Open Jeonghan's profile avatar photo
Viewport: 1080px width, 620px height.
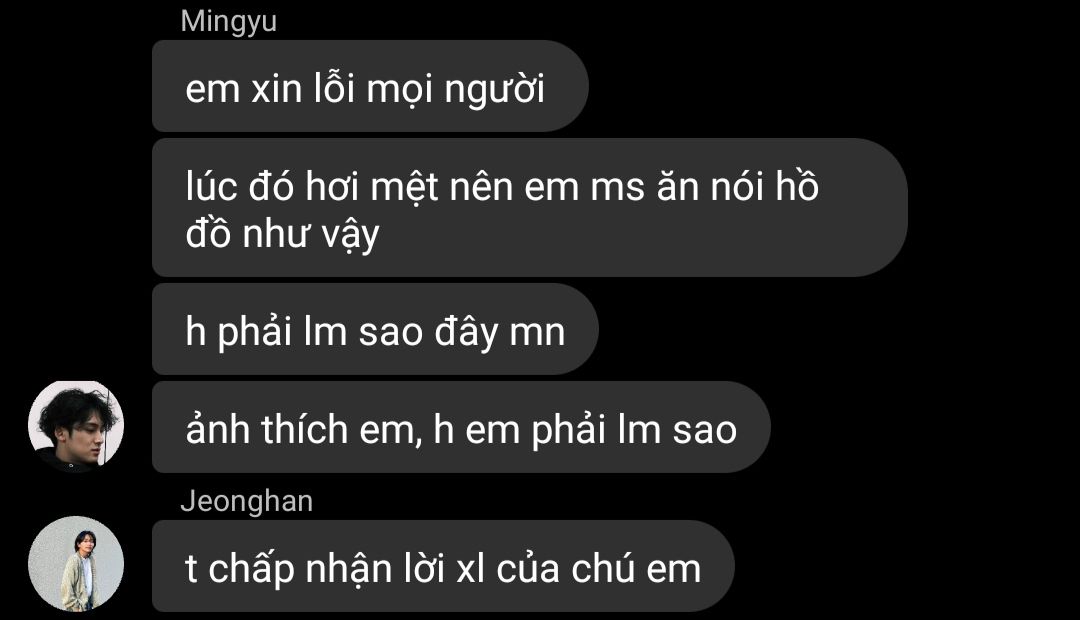pyautogui.click(x=76, y=564)
